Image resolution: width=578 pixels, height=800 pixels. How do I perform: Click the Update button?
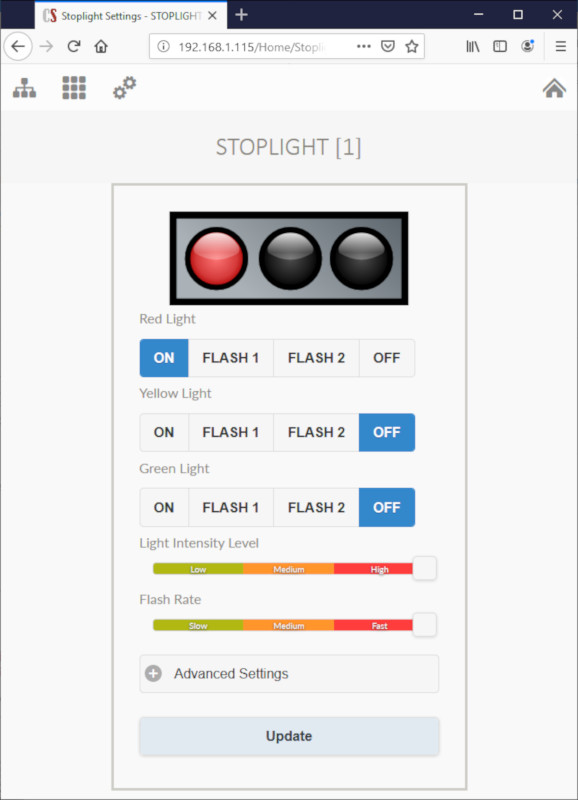pos(289,736)
